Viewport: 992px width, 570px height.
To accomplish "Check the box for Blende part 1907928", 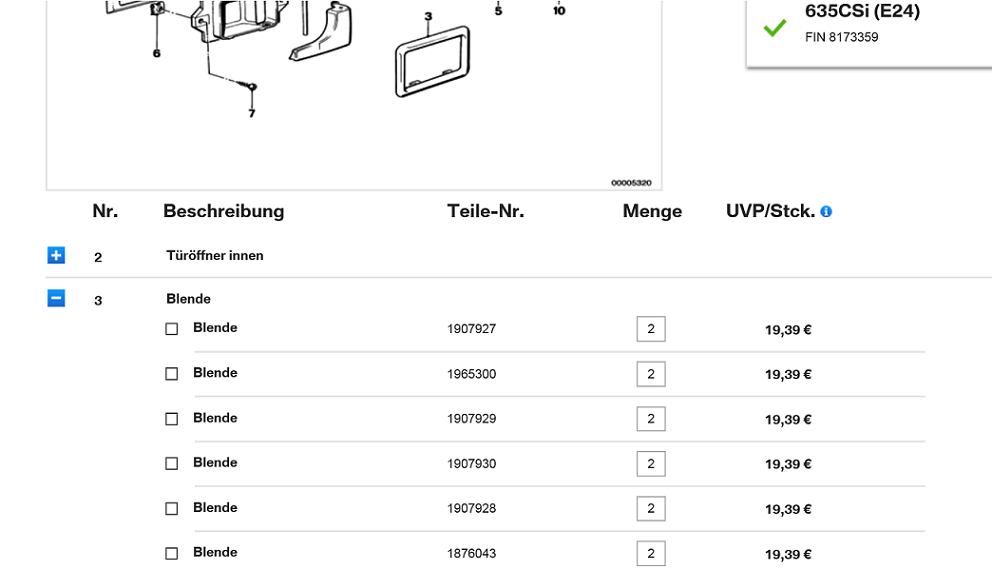I will (172, 509).
